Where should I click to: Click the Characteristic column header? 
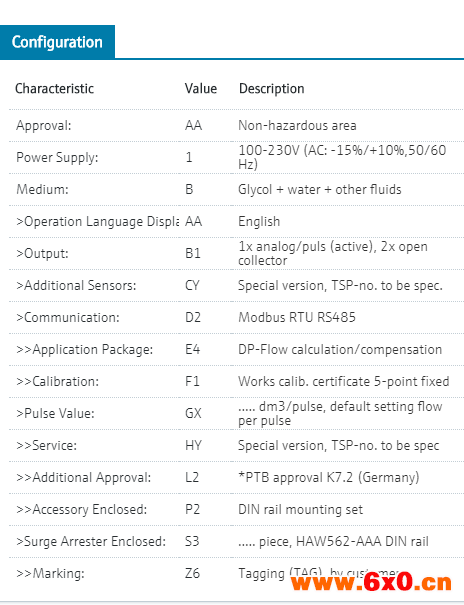point(54,89)
